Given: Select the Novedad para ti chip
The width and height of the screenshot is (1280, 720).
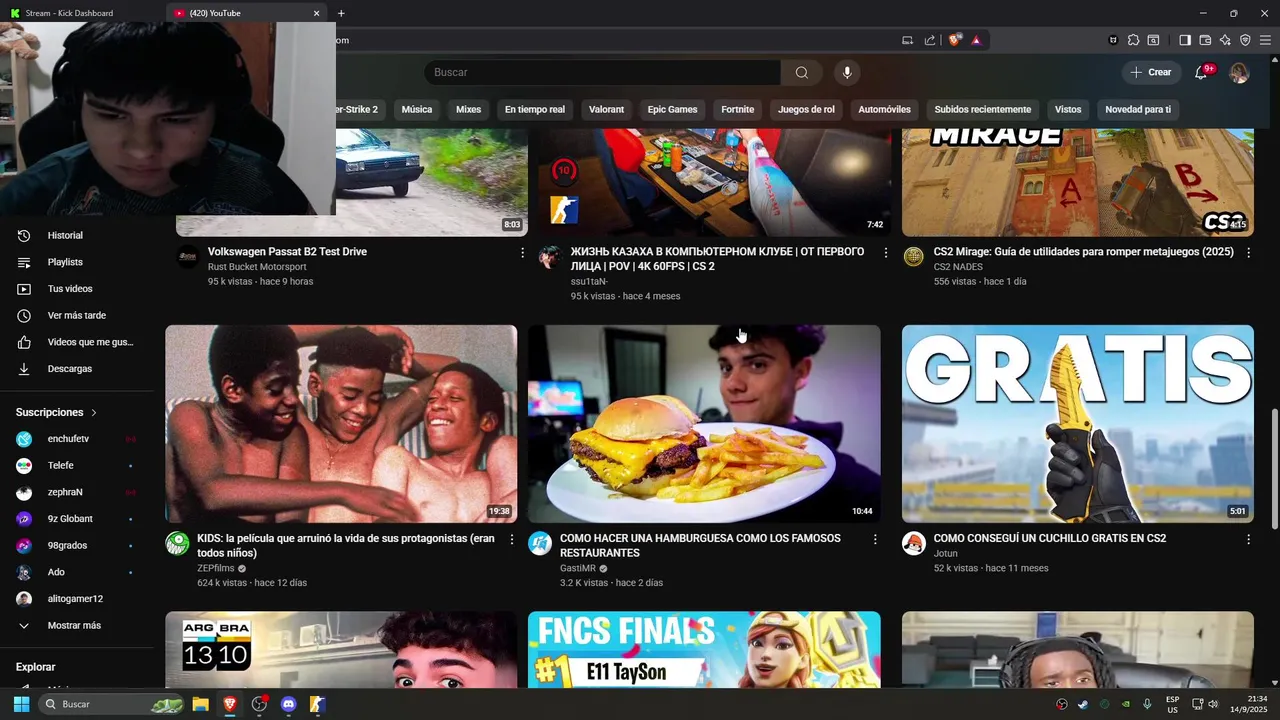Looking at the screenshot, I should [x=1138, y=109].
